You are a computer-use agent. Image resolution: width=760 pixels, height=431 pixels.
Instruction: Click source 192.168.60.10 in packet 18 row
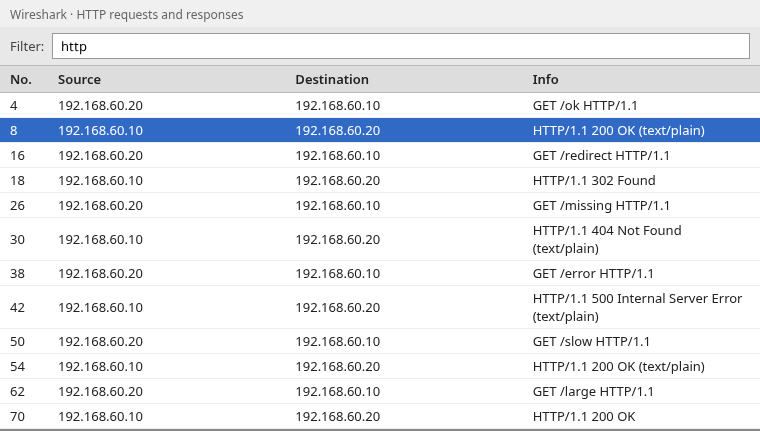pyautogui.click(x=100, y=180)
